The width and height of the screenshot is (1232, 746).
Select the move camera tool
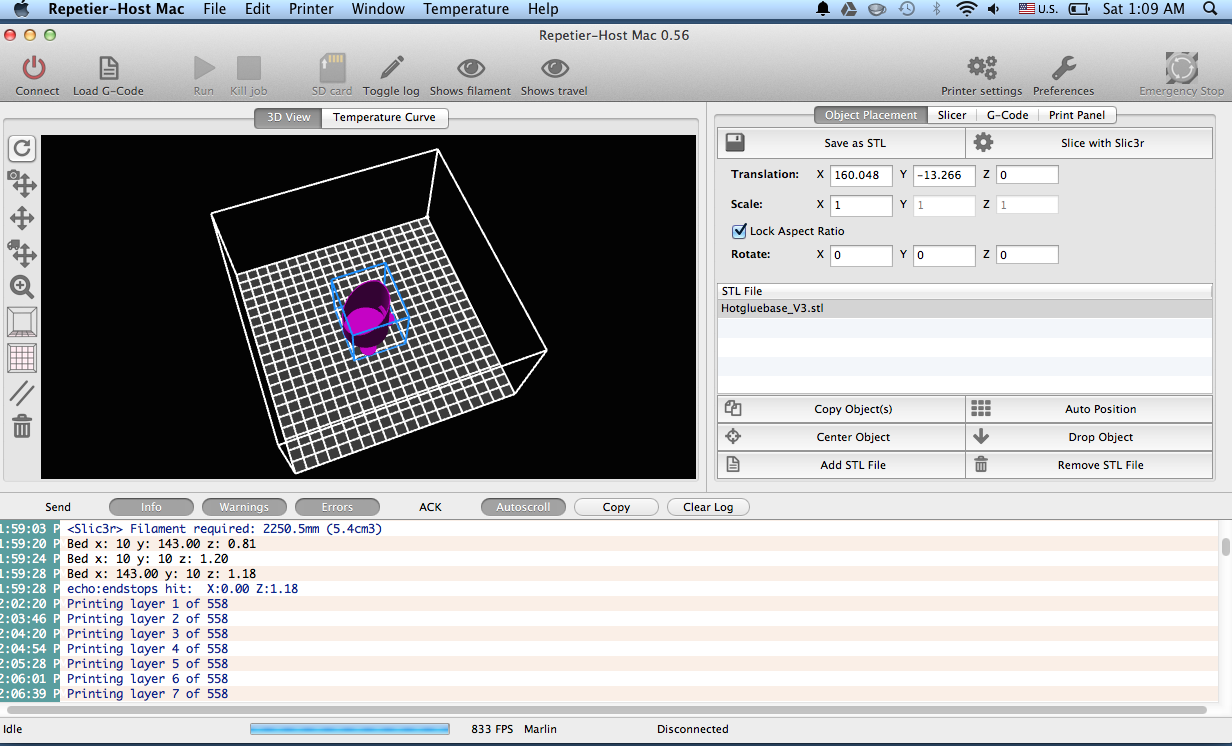click(x=22, y=183)
